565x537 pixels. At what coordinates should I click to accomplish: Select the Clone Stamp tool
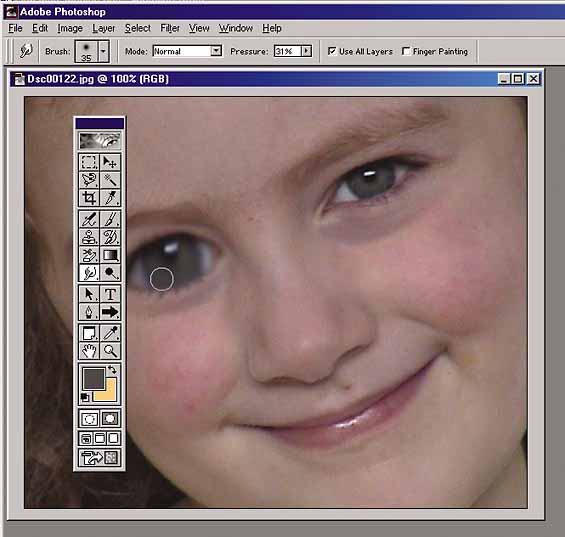pos(89,237)
